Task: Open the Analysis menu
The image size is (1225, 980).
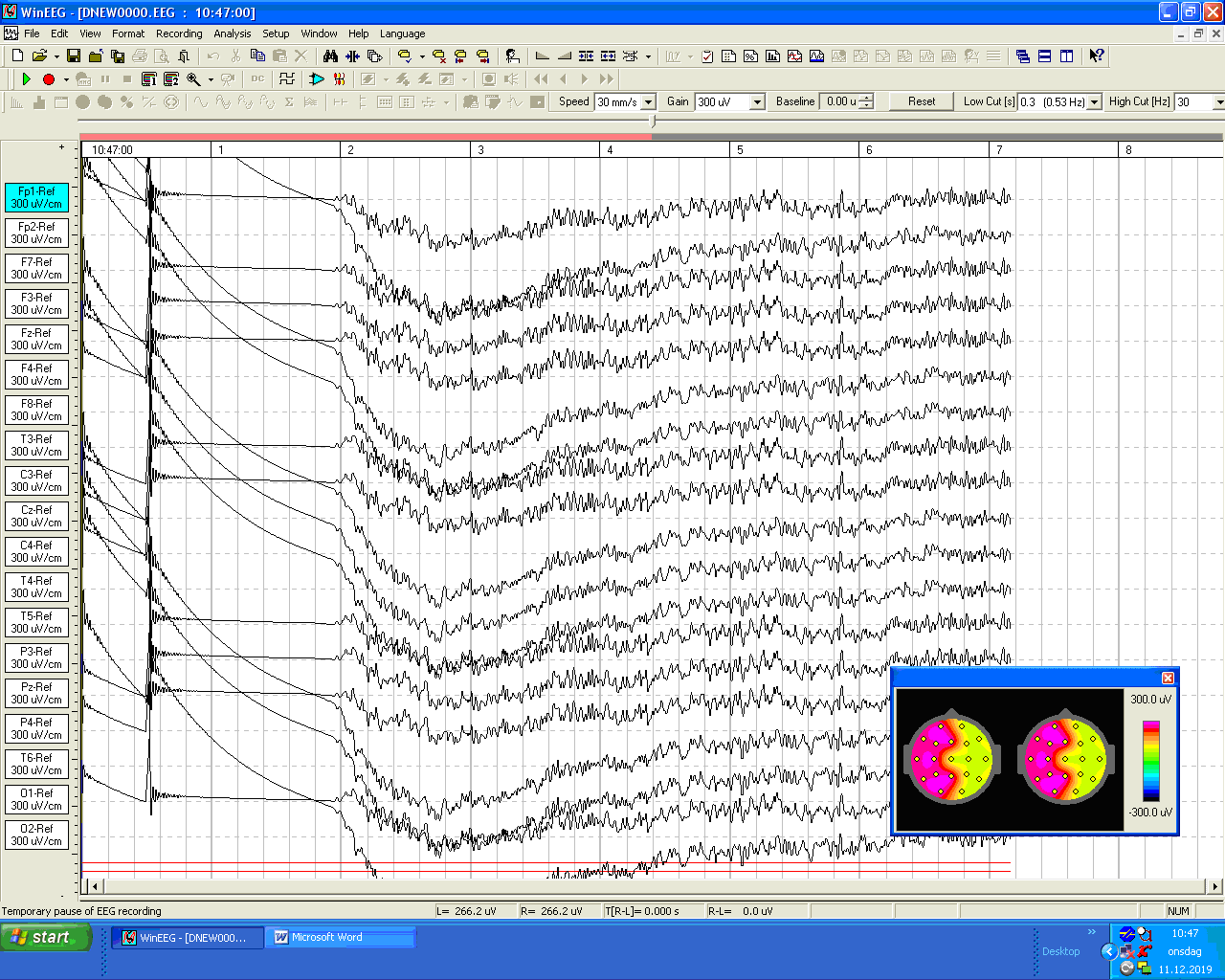Action: click(x=232, y=33)
